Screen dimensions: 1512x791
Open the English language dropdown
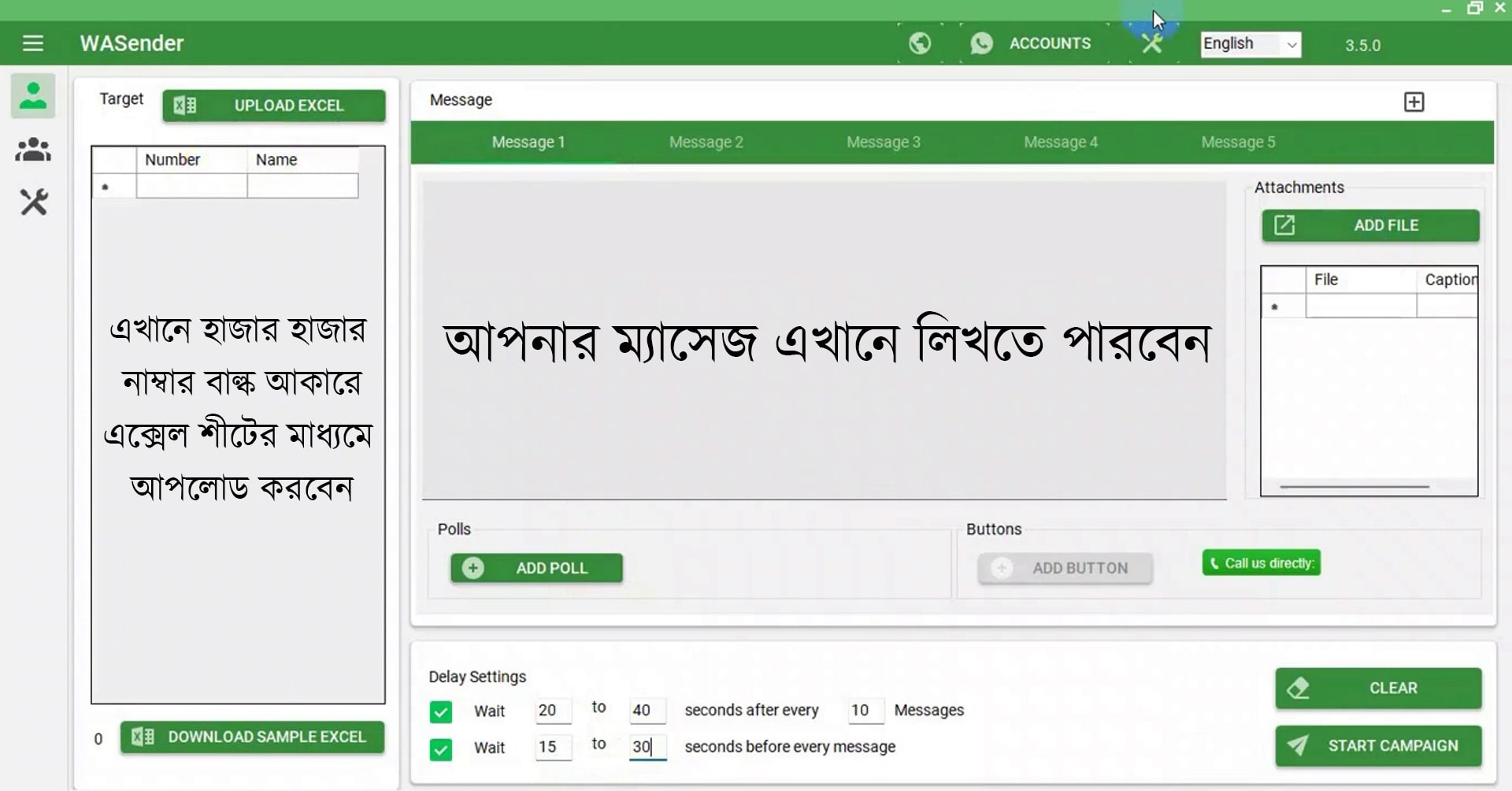tap(1251, 44)
